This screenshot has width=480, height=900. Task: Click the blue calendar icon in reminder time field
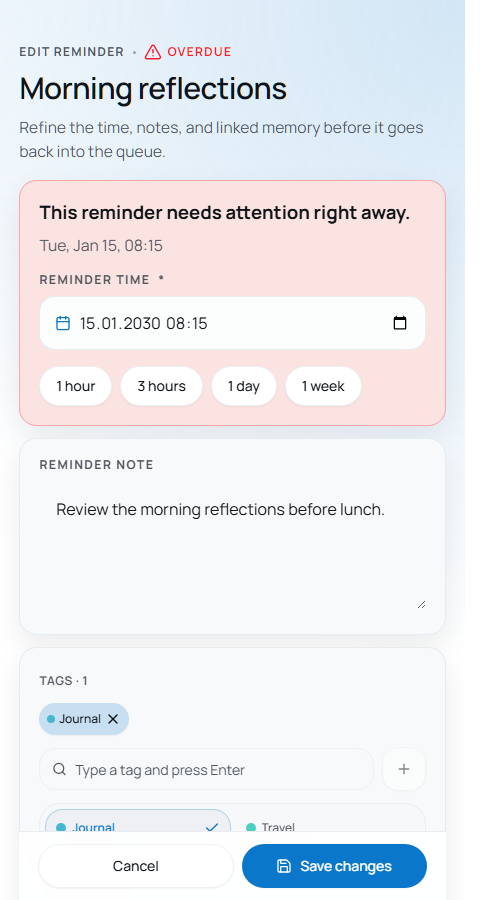click(x=63, y=323)
